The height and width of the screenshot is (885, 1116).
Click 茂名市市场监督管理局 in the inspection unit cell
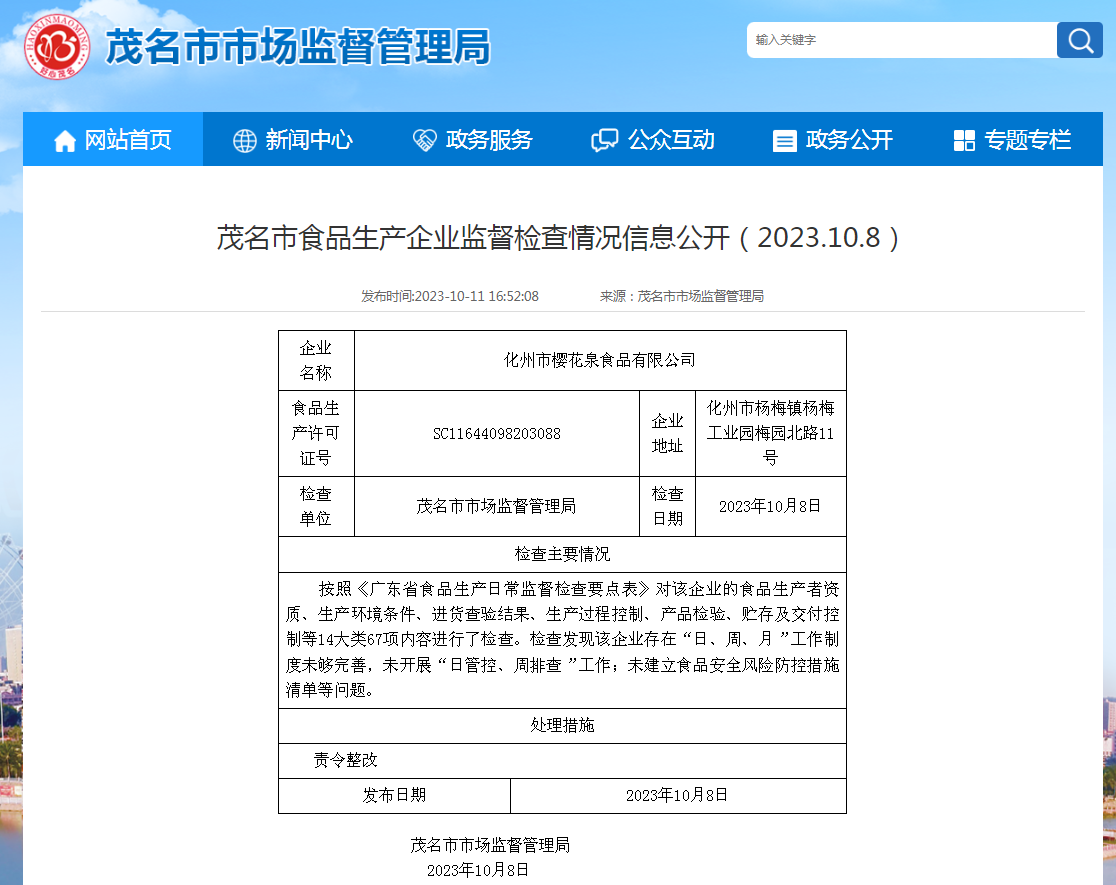tap(497, 506)
